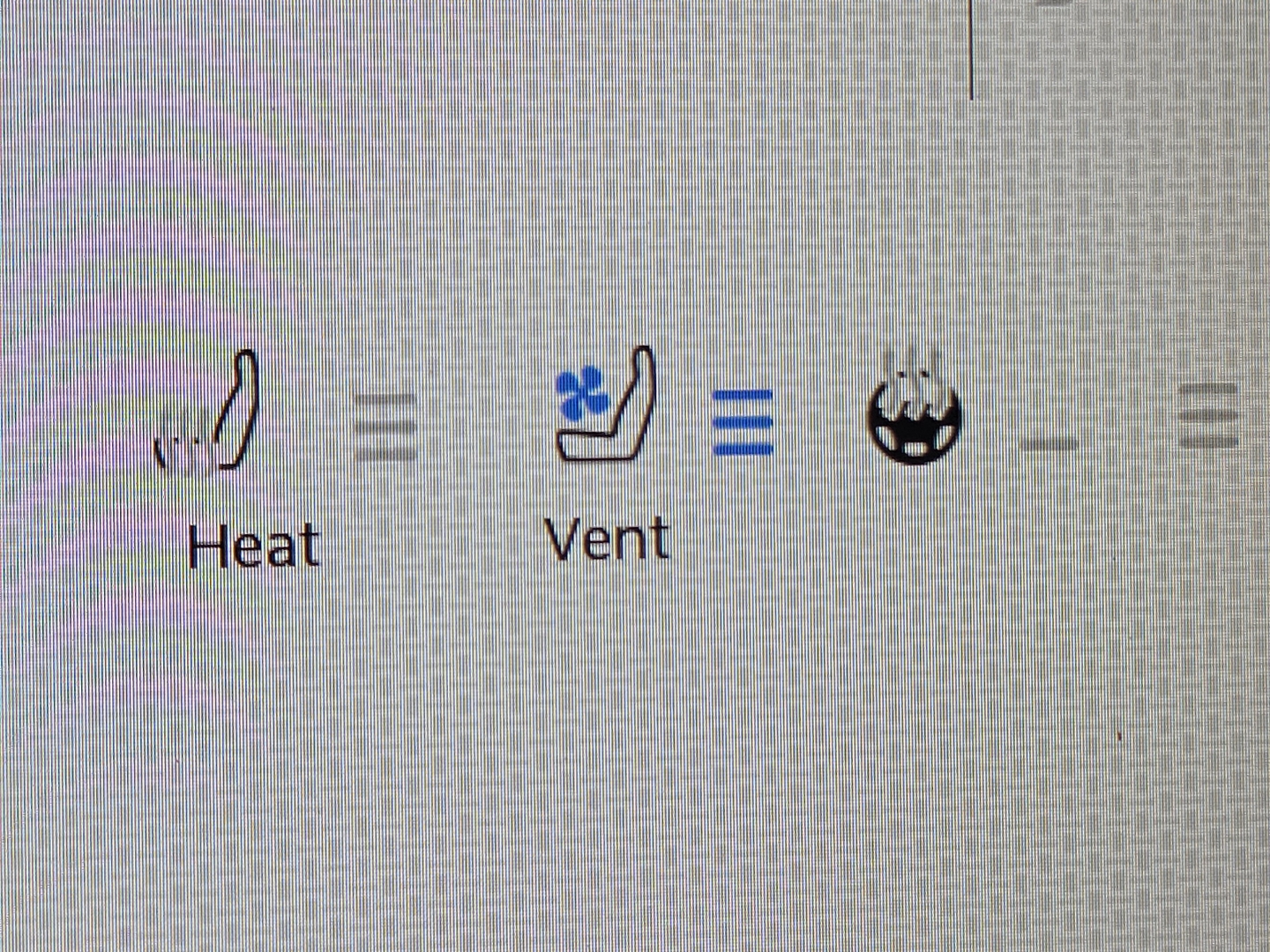Select the top blue vent level bar
Image resolution: width=1270 pixels, height=952 pixels.
point(743,395)
